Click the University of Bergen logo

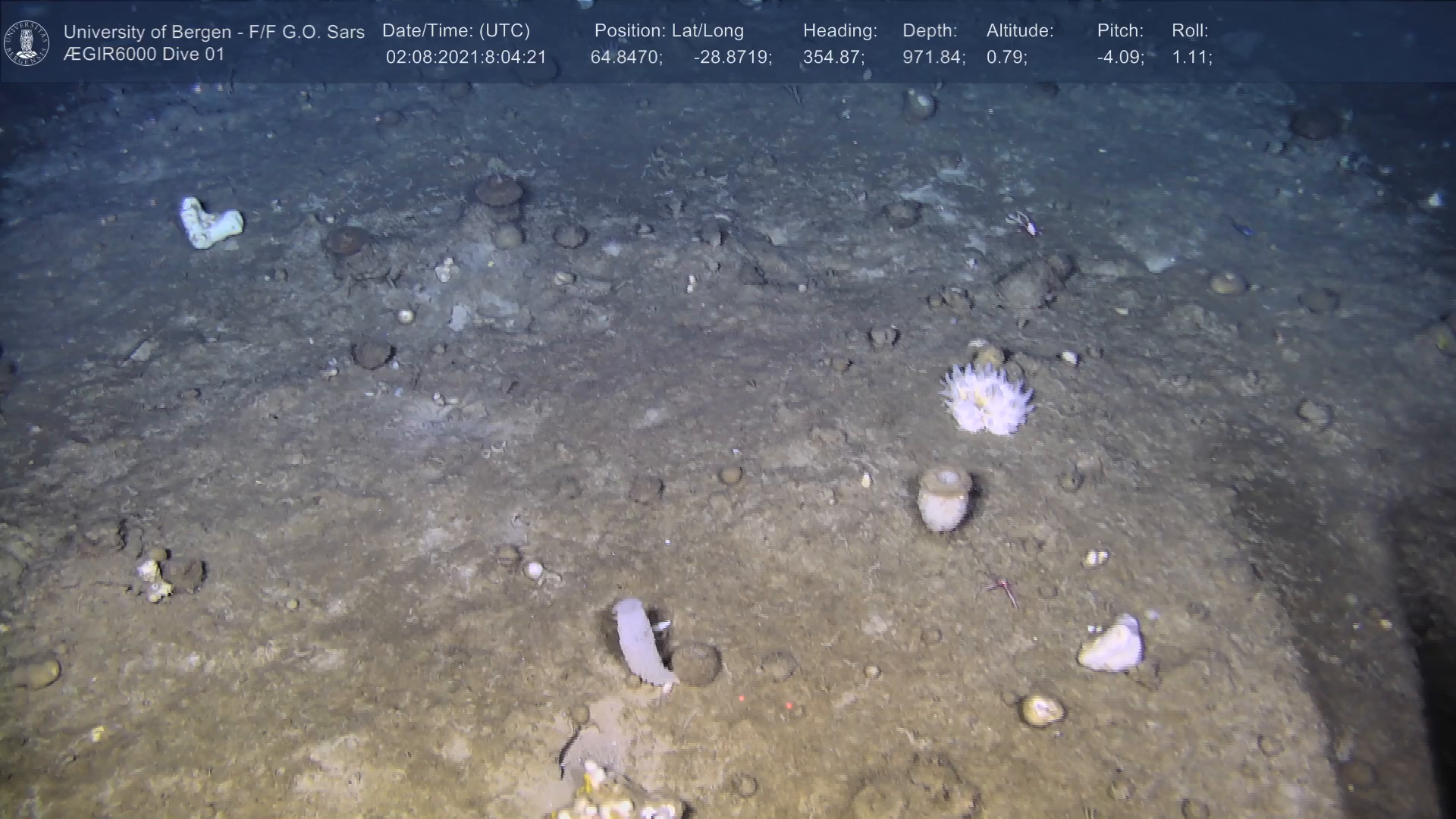pyautogui.click(x=27, y=42)
